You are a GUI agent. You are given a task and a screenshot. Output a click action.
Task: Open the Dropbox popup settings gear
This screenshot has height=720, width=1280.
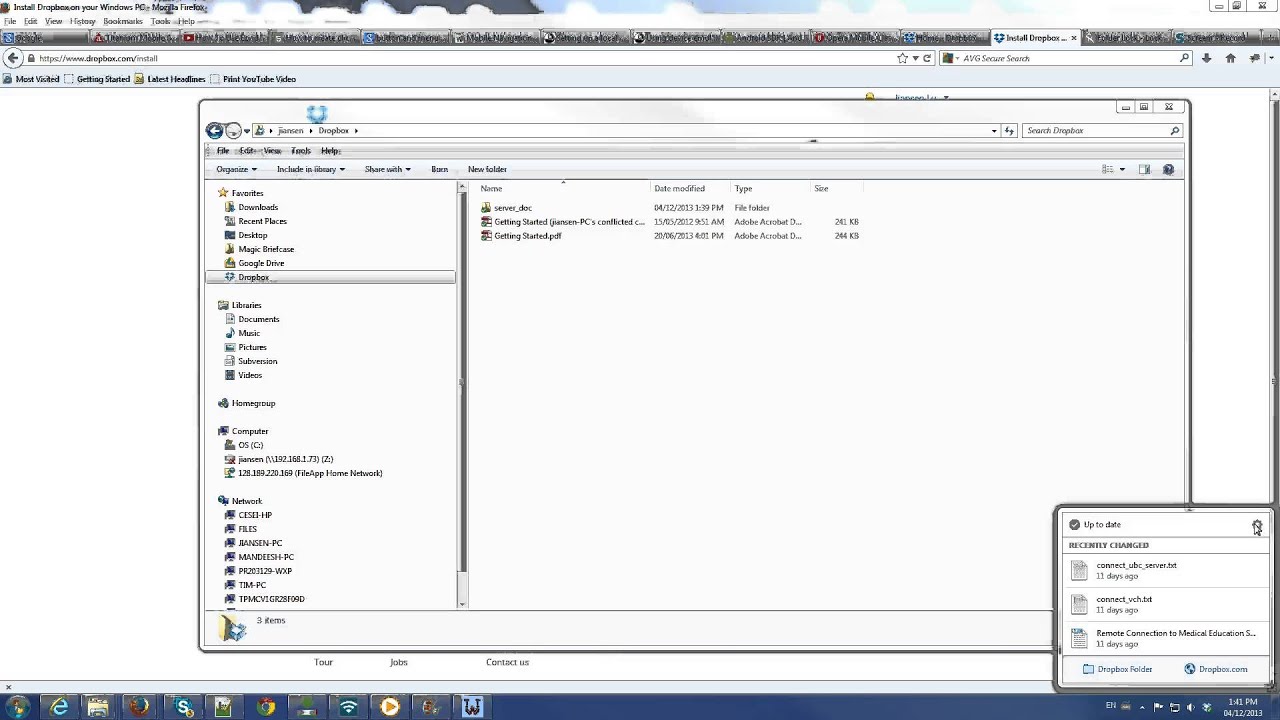coord(1257,524)
